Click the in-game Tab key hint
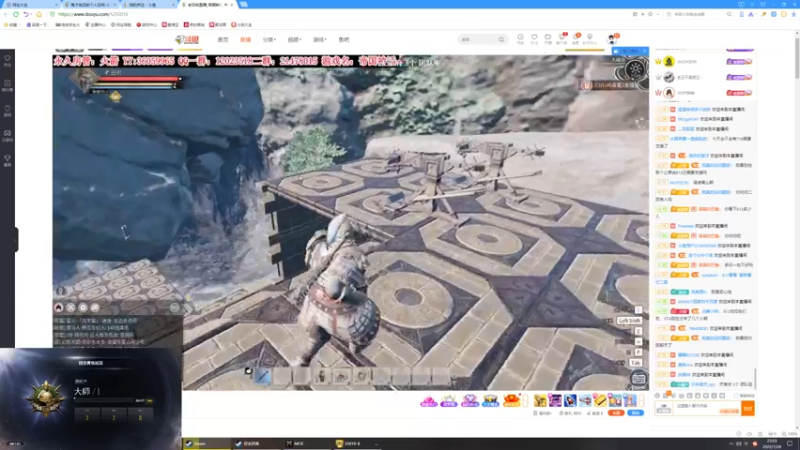This screenshot has height=450, width=800. point(636,363)
